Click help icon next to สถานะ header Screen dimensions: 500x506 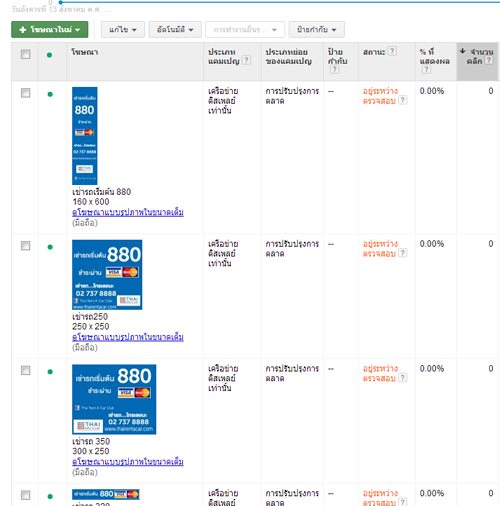pos(392,51)
